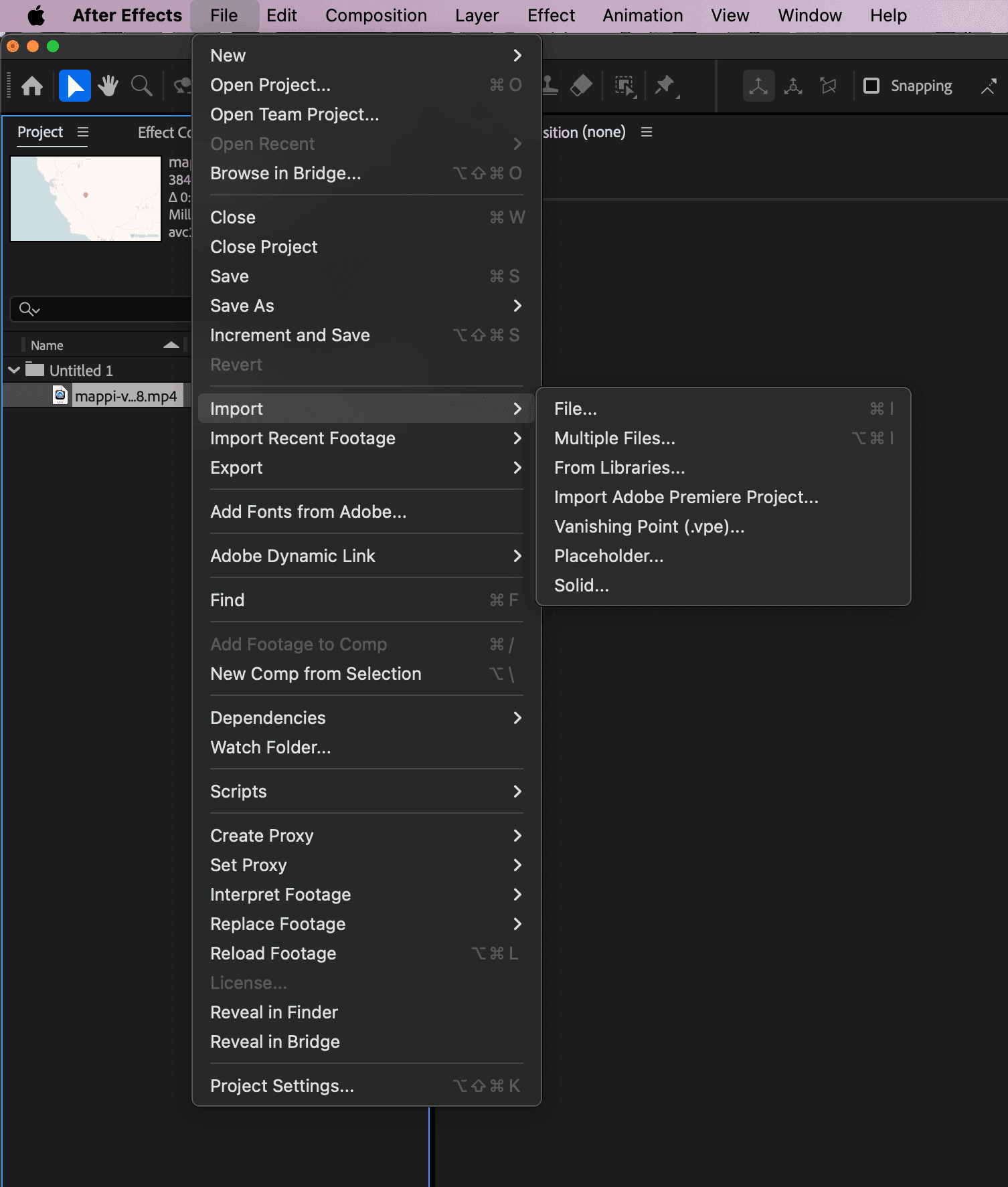Choose File... in Import submenu

click(724, 409)
